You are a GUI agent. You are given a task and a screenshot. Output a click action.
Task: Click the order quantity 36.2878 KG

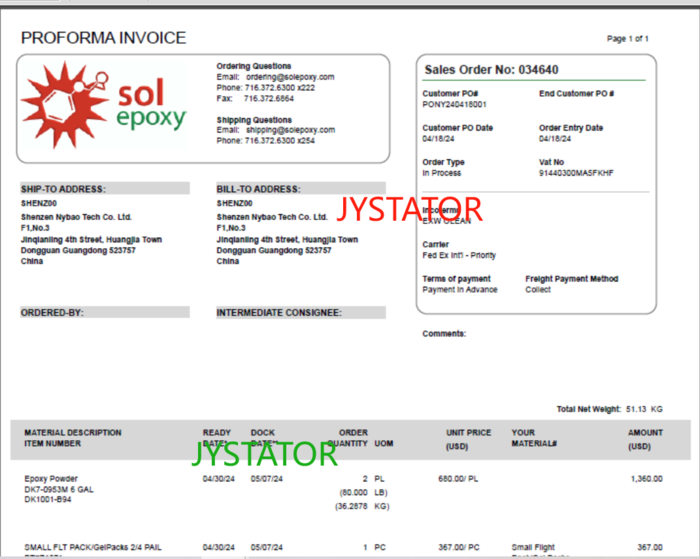pos(362,506)
